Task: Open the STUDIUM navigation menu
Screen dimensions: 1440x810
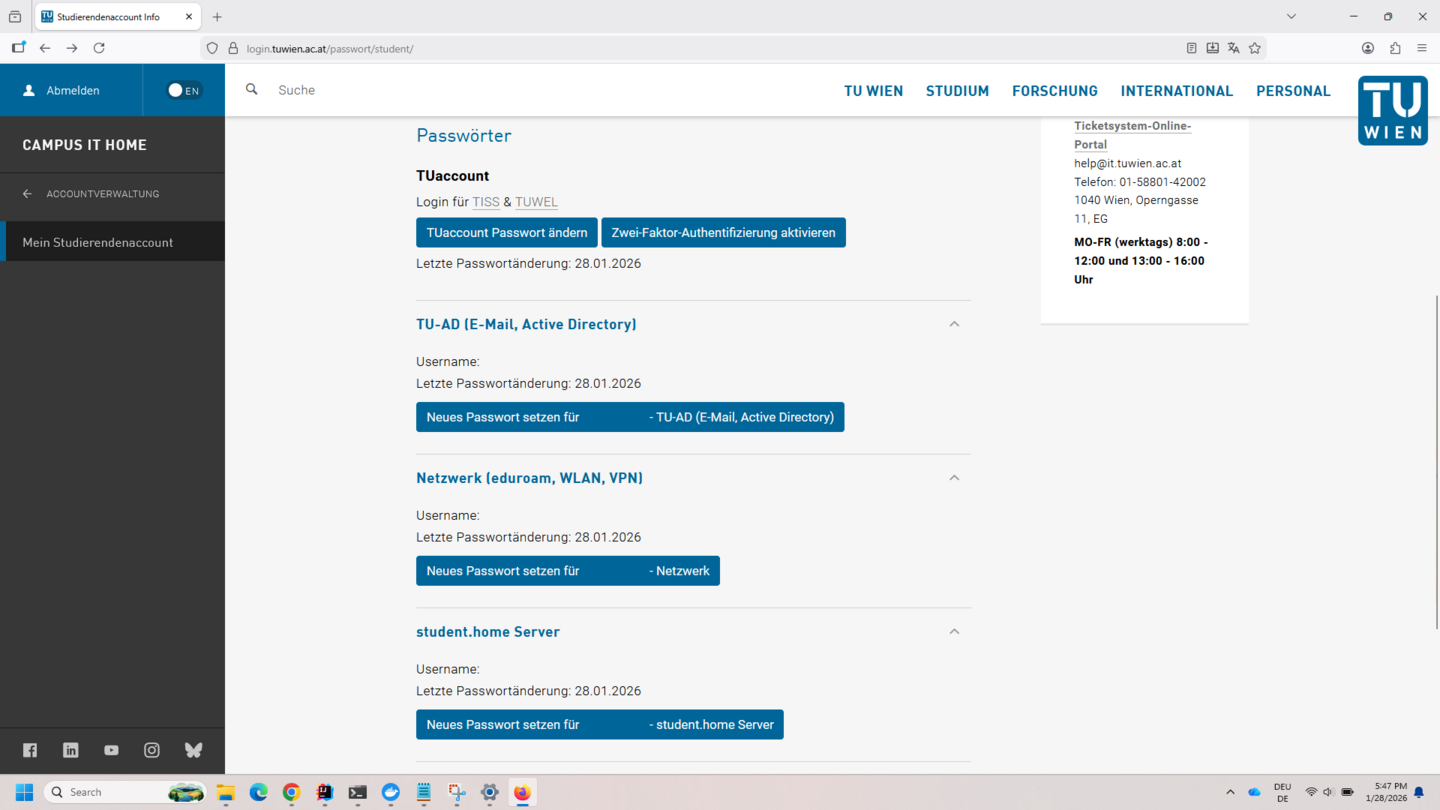Action: click(x=957, y=90)
